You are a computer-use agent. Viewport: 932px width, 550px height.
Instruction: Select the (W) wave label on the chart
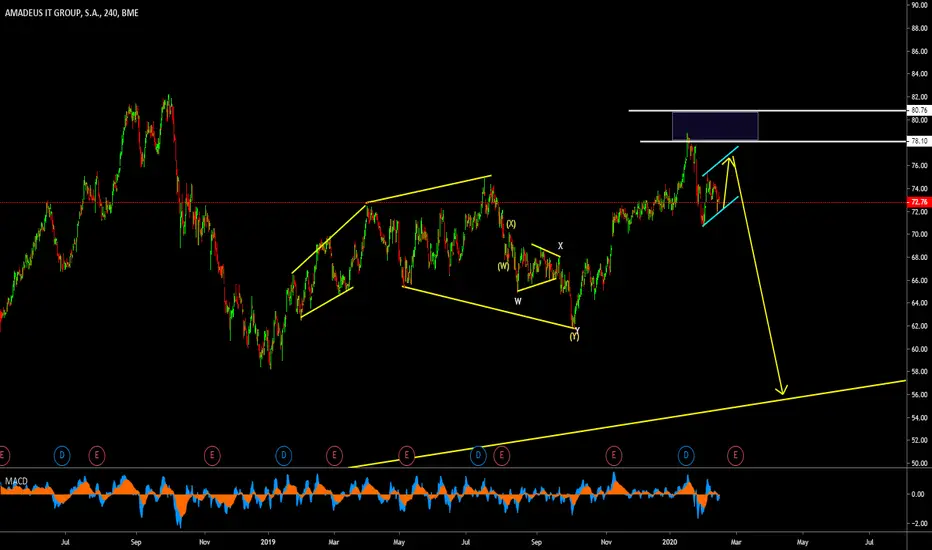click(x=503, y=266)
